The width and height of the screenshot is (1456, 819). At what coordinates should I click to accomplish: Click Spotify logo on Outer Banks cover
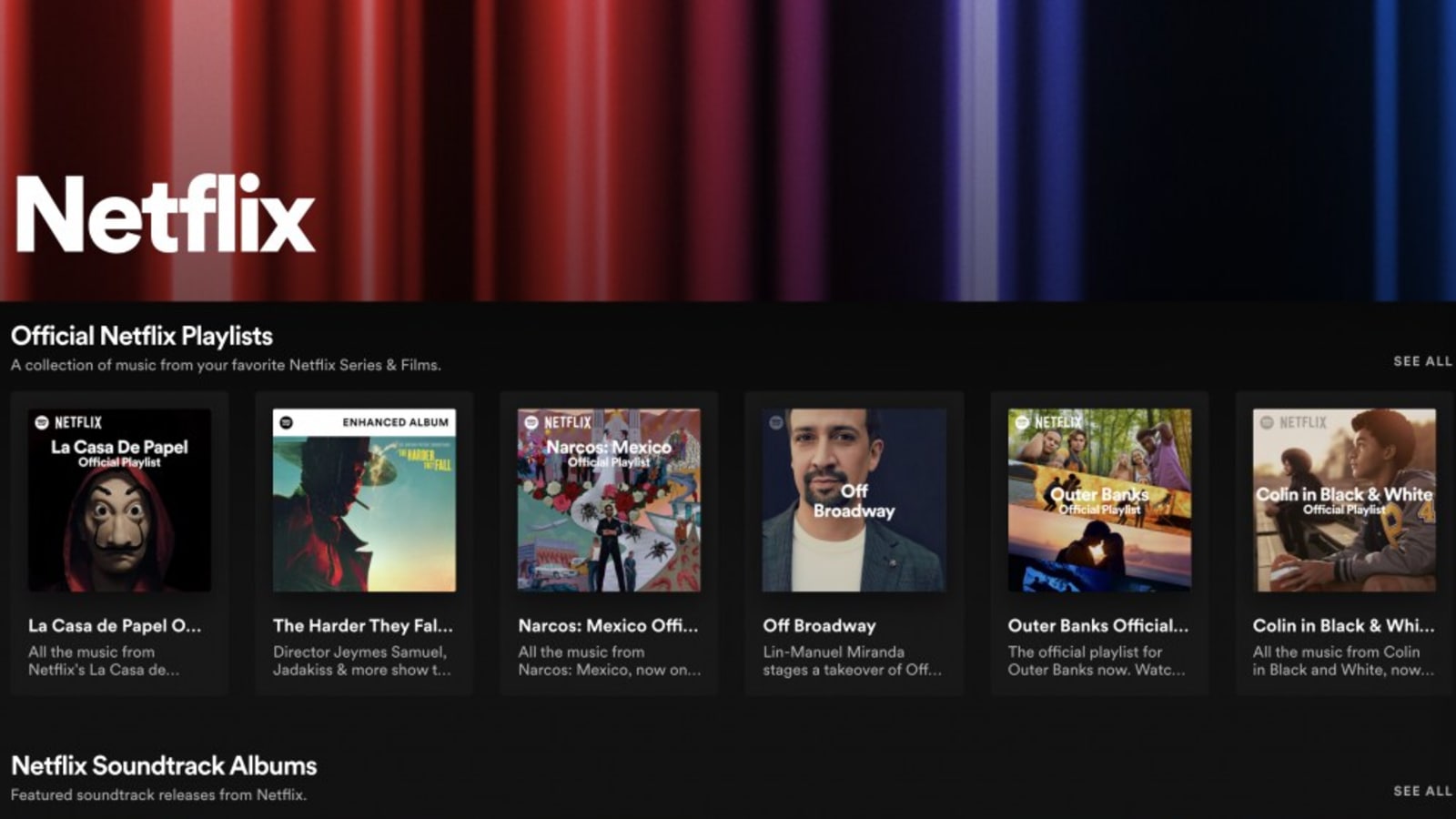pyautogui.click(x=1021, y=422)
